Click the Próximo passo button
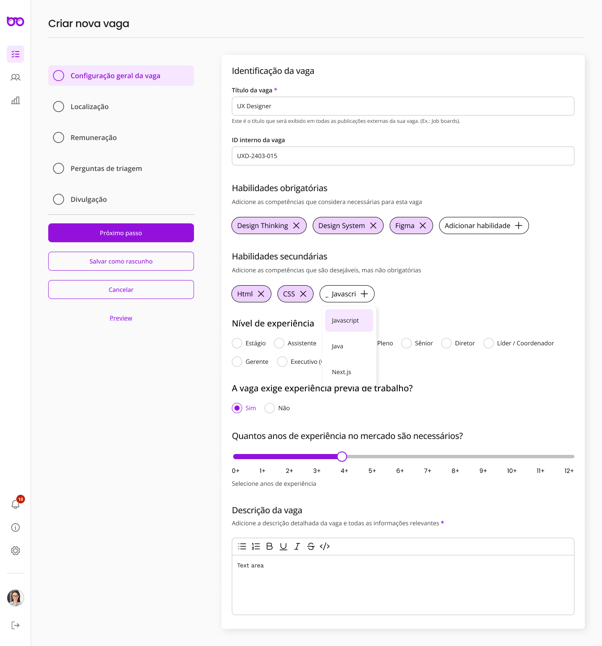The image size is (602, 646). [x=121, y=233]
